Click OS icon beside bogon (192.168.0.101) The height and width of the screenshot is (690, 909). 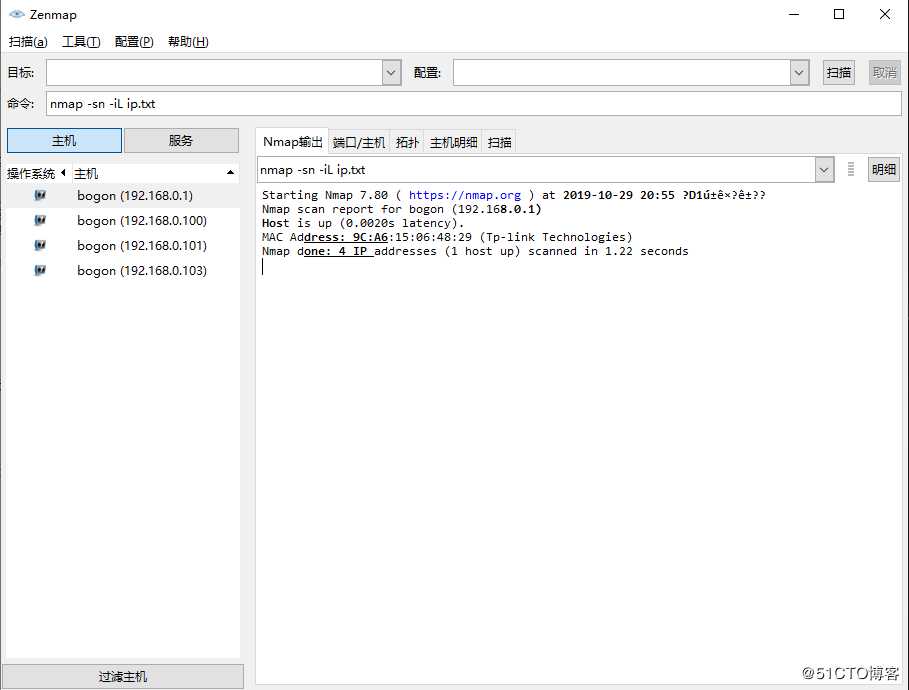pos(40,245)
